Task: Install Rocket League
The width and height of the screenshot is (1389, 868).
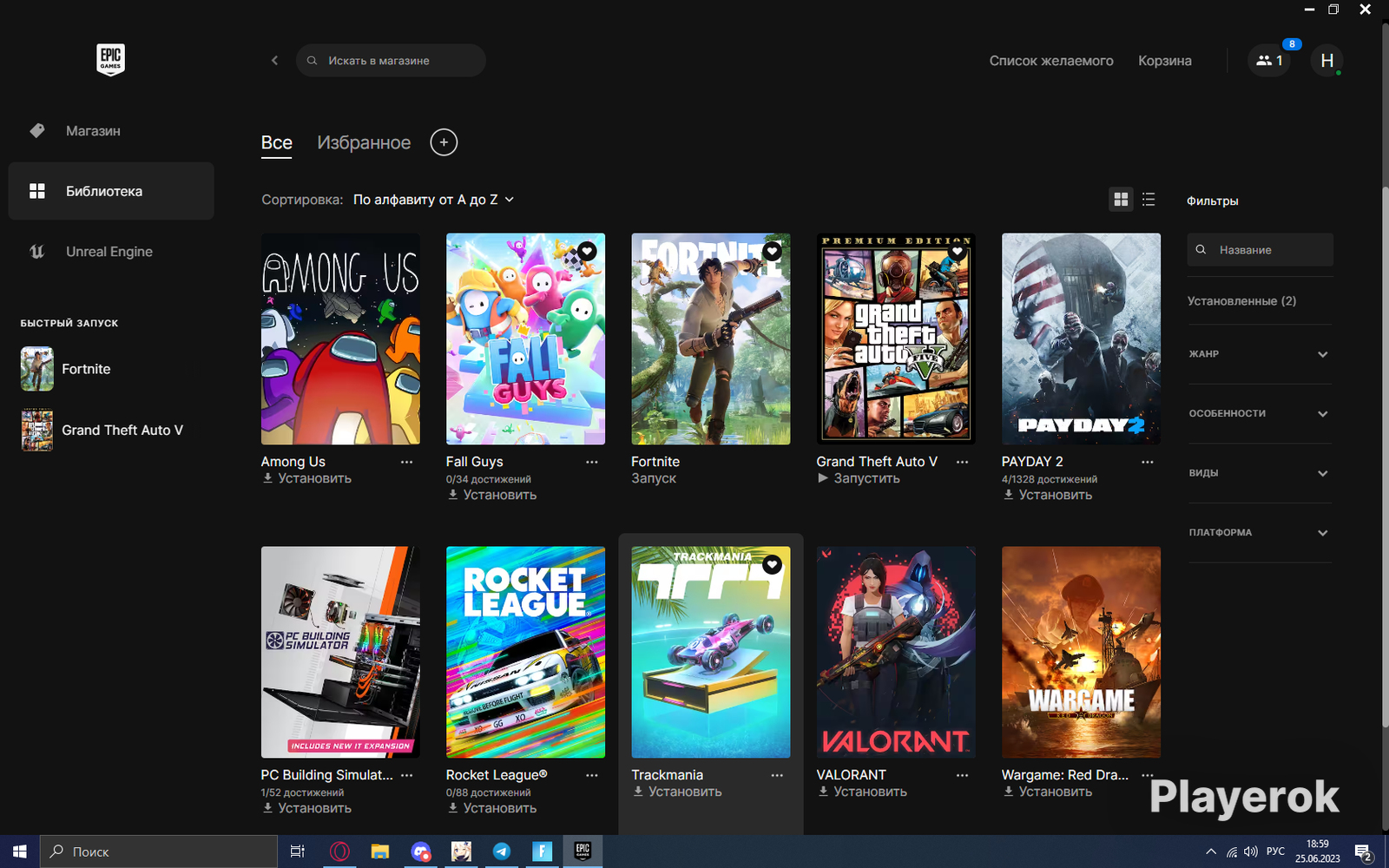Action: coord(492,808)
